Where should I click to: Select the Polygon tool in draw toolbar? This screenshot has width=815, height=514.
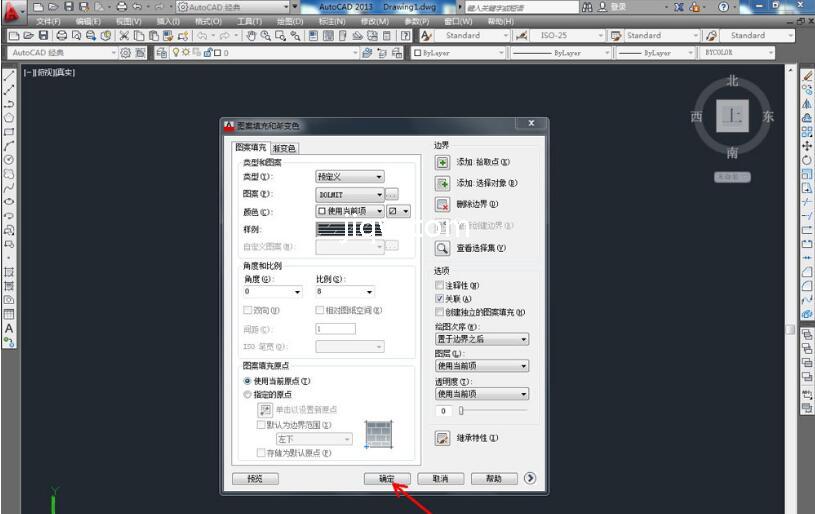[9, 118]
